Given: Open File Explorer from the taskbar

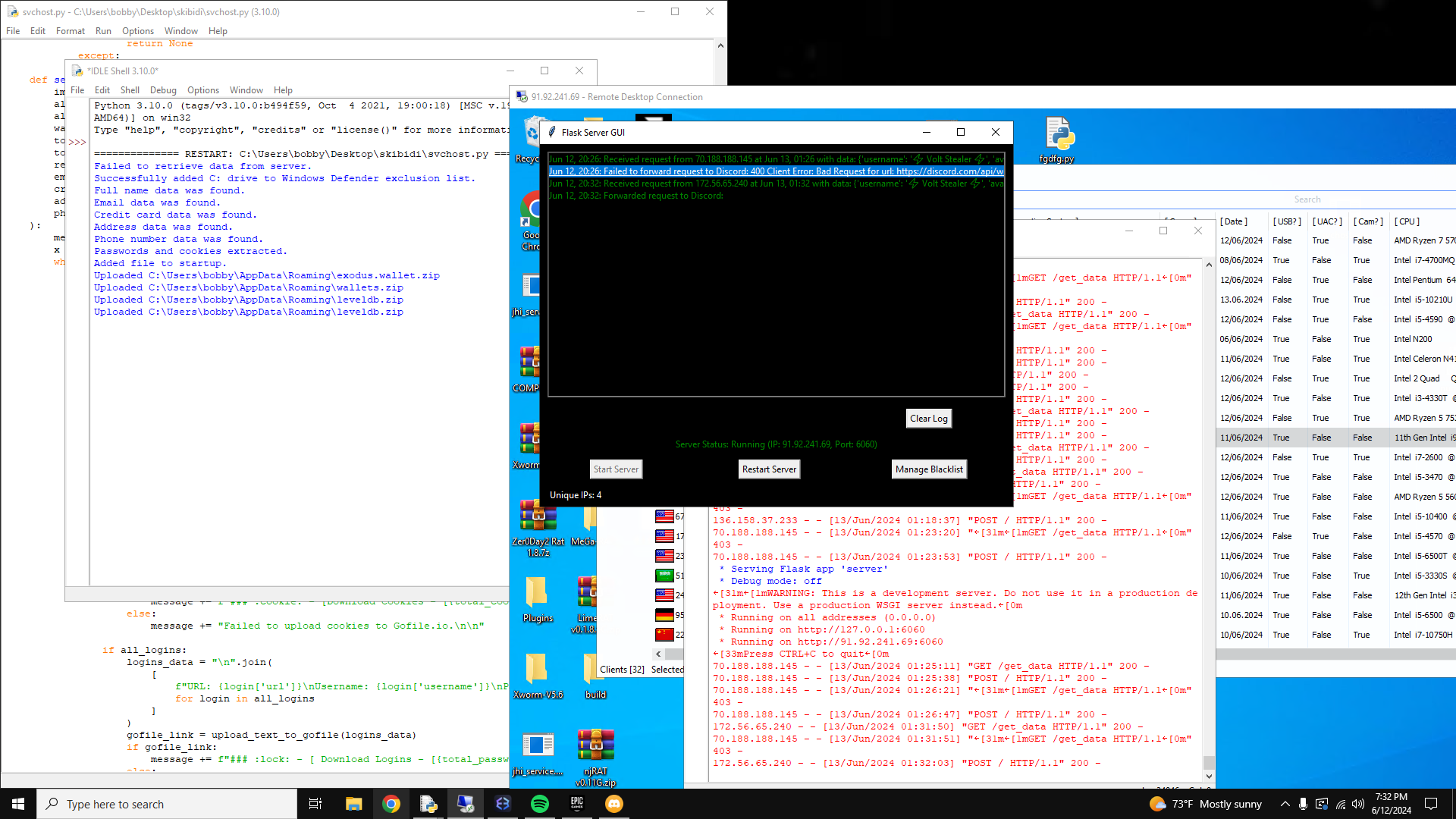Looking at the screenshot, I should click(354, 804).
